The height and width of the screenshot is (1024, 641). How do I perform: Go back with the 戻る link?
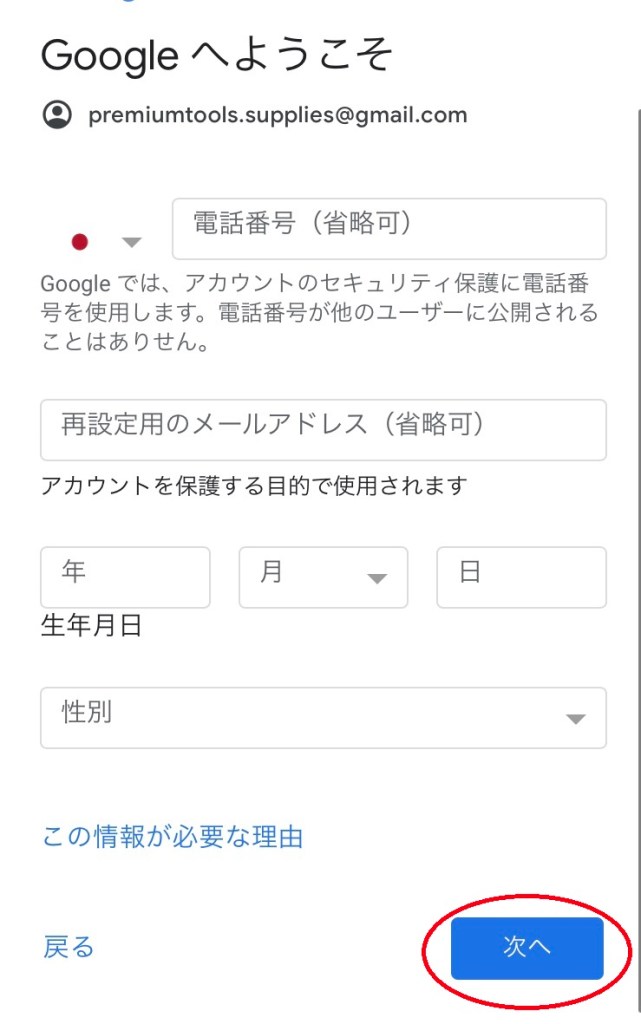click(x=68, y=946)
